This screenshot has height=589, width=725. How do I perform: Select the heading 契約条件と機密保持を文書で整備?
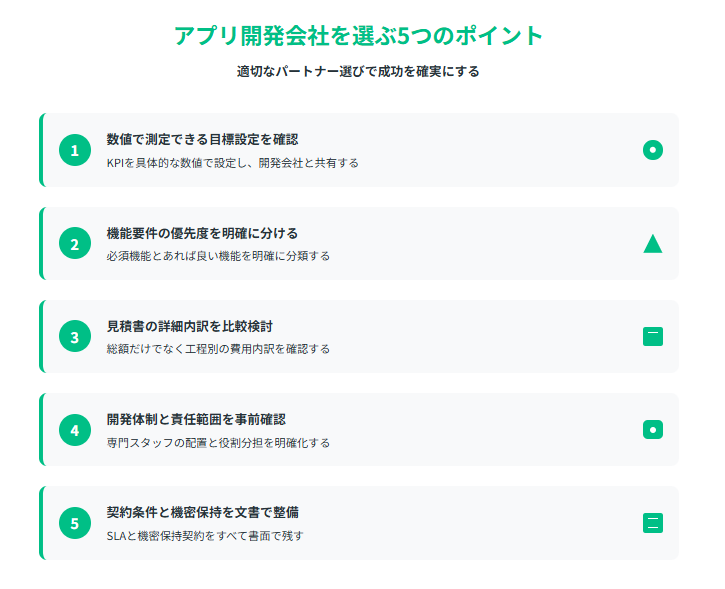point(203,512)
